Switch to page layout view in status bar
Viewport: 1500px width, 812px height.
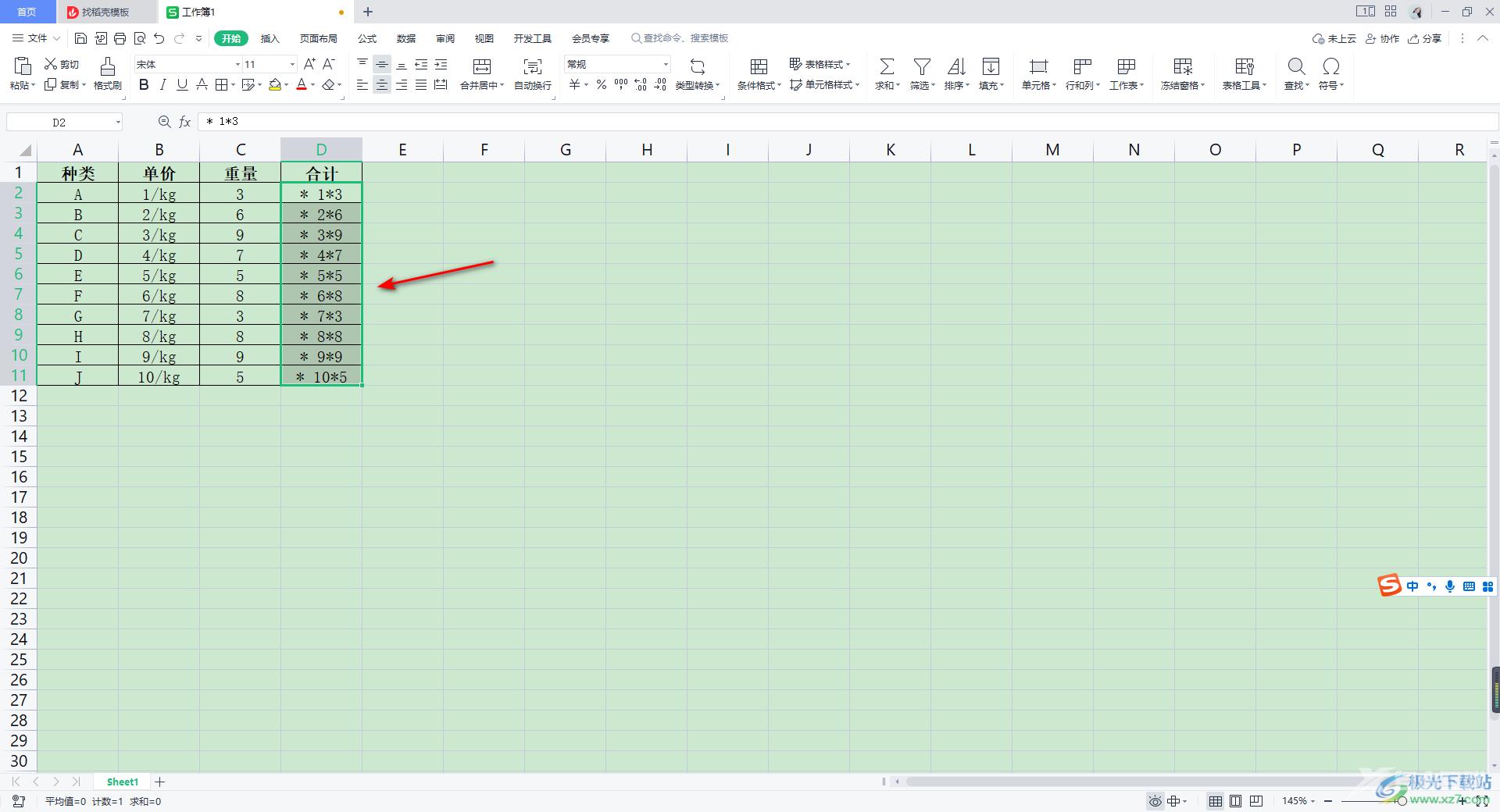(1236, 801)
